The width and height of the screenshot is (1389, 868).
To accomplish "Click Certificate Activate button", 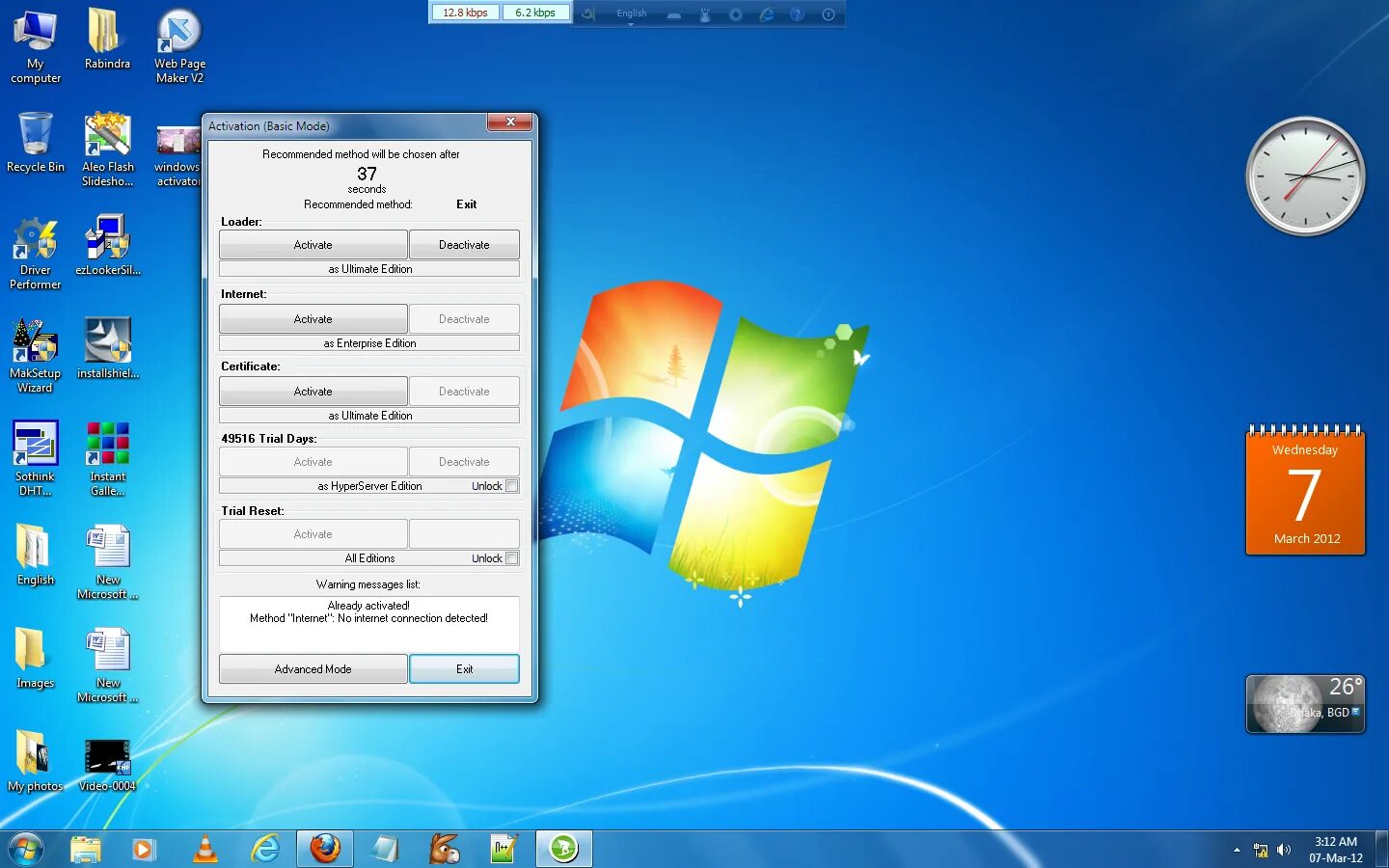I will point(313,392).
